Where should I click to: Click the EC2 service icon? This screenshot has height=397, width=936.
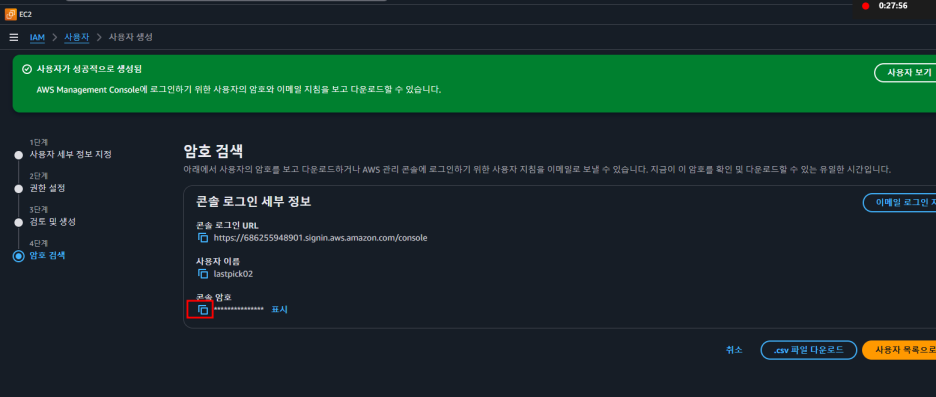click(x=11, y=14)
